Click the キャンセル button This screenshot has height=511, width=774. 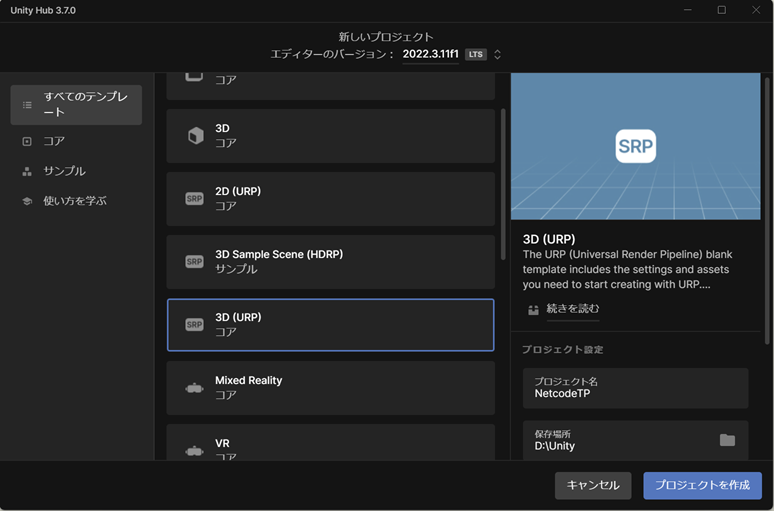click(593, 485)
